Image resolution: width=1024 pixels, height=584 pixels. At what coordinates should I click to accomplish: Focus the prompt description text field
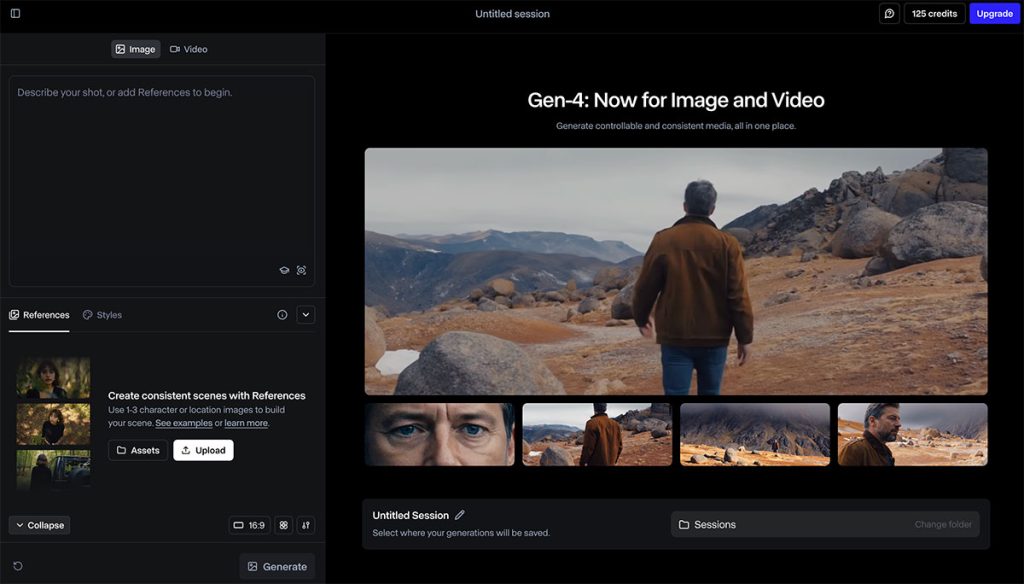[x=162, y=181]
